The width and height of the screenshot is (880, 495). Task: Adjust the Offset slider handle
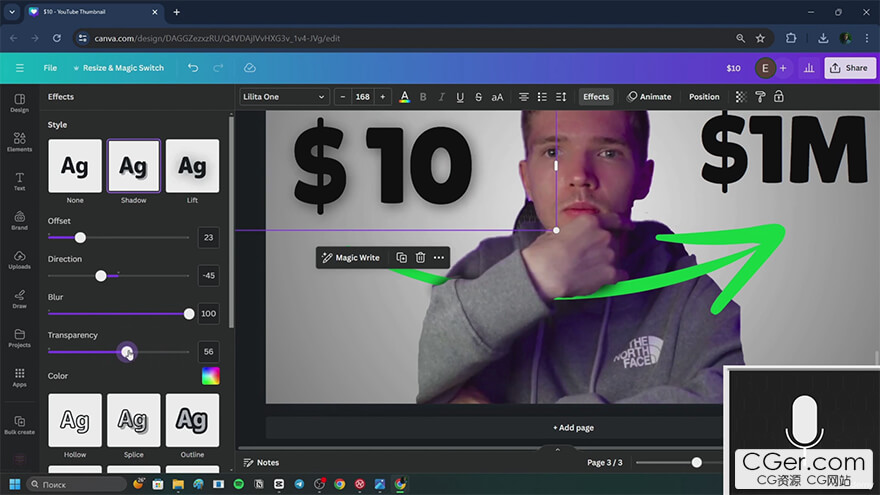[x=80, y=238]
